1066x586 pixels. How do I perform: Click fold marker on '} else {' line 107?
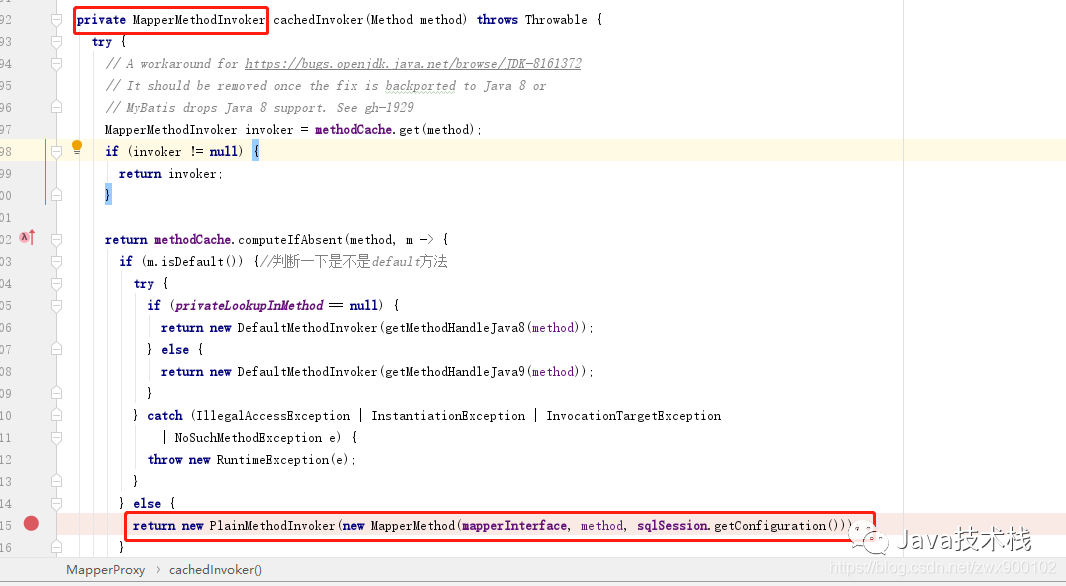click(56, 349)
